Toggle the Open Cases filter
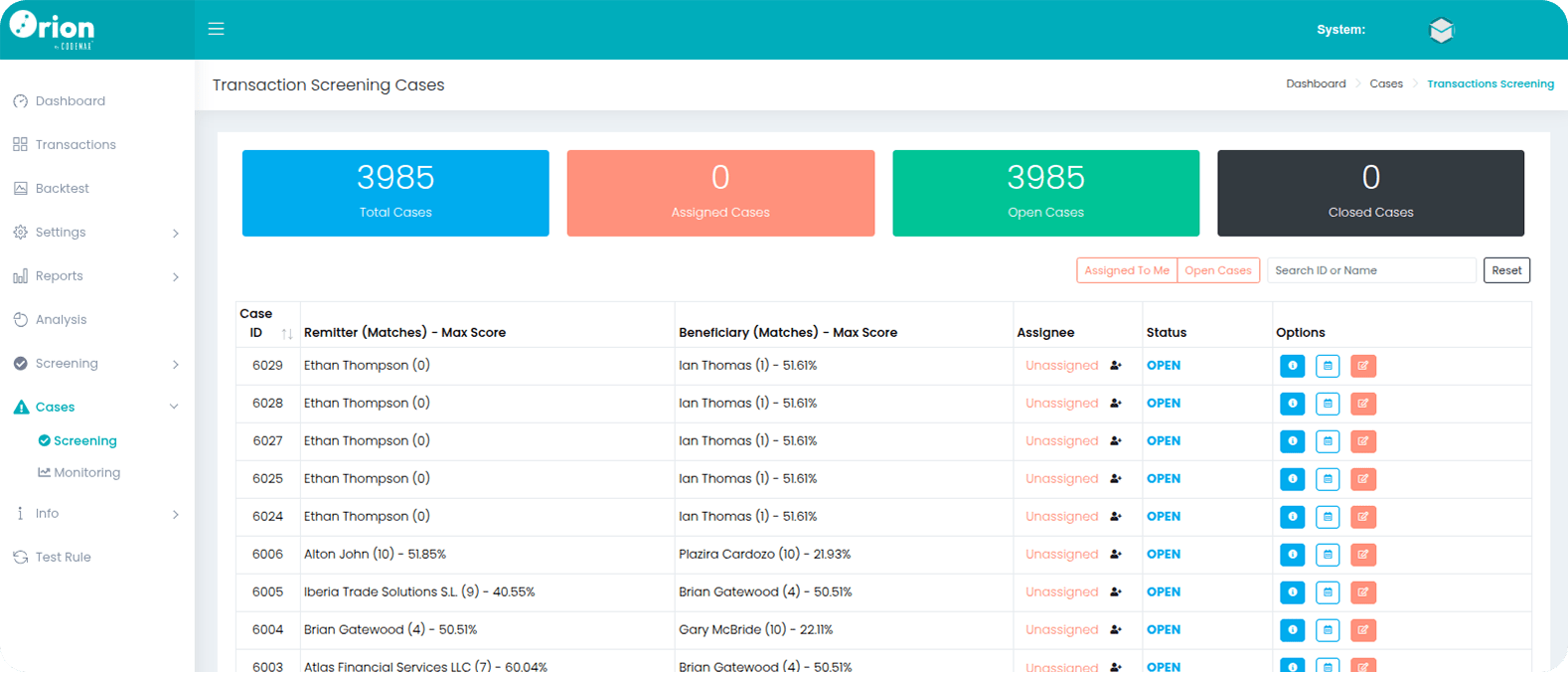 pyautogui.click(x=1217, y=270)
